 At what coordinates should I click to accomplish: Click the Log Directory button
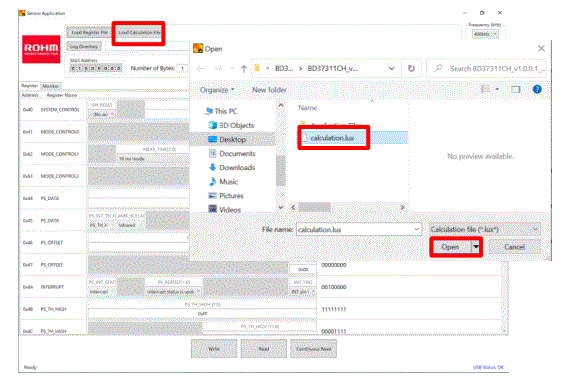[x=84, y=47]
